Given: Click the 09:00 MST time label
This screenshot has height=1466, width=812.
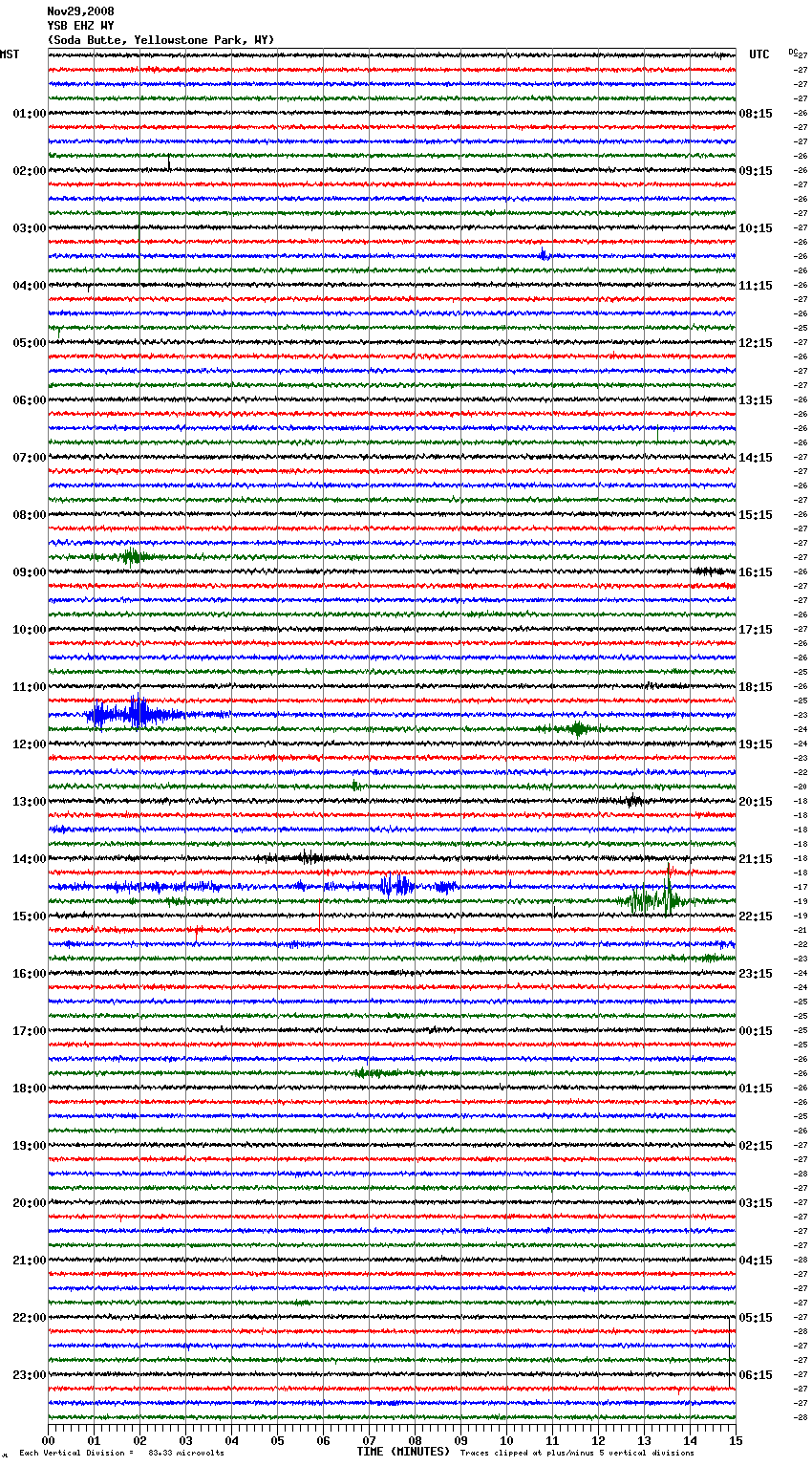Looking at the screenshot, I should pos(29,572).
